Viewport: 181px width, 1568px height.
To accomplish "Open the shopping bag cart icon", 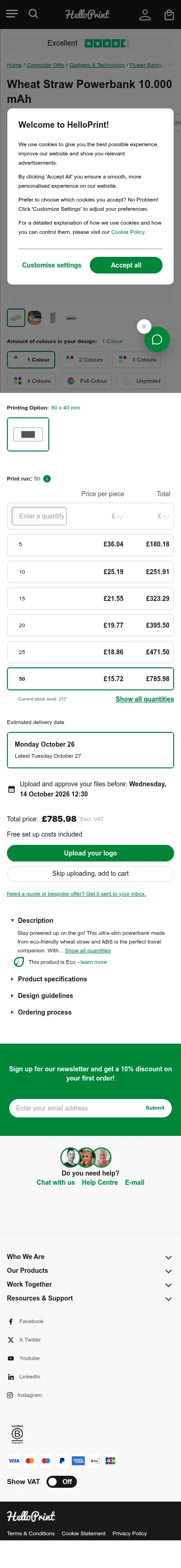I will tap(169, 15).
